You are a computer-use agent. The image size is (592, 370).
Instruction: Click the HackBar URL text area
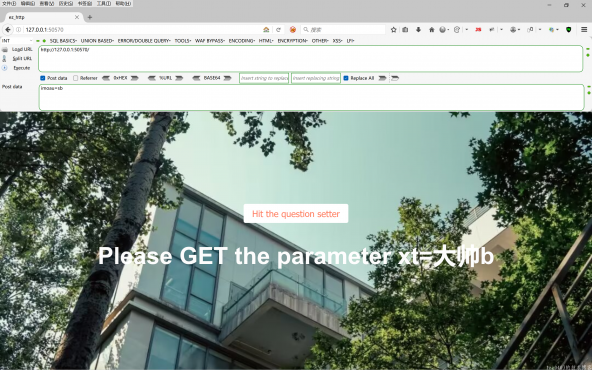310,59
